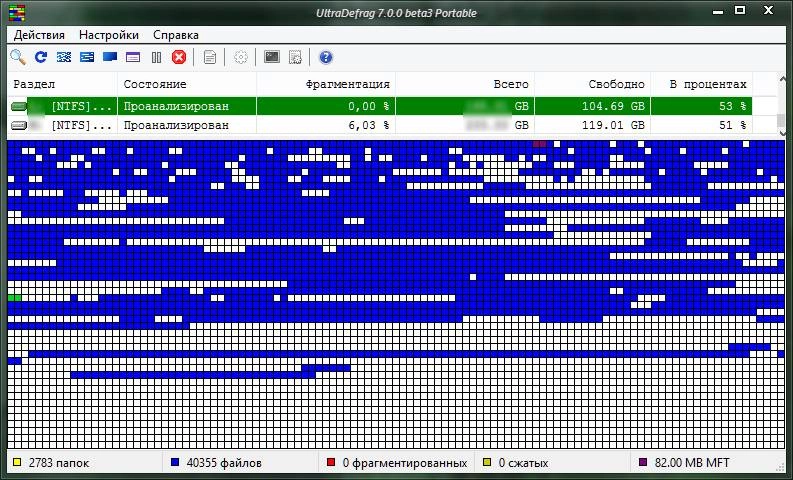Image resolution: width=793 pixels, height=480 pixels.
Task: Open the Настройки menu
Action: 109,35
